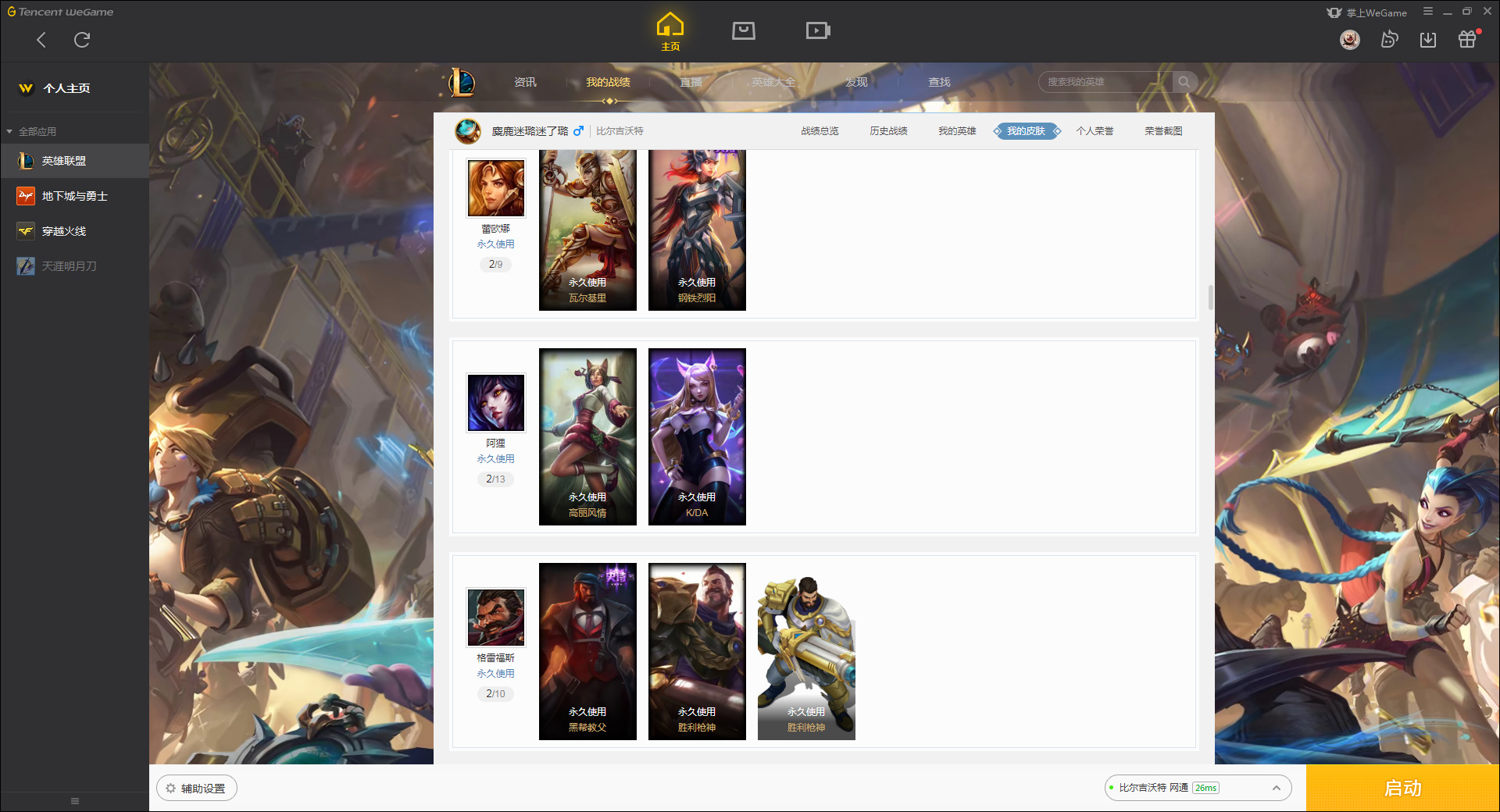The height and width of the screenshot is (812, 1500).
Task: Open the 战绩总览 sub-tab
Action: [x=820, y=131]
